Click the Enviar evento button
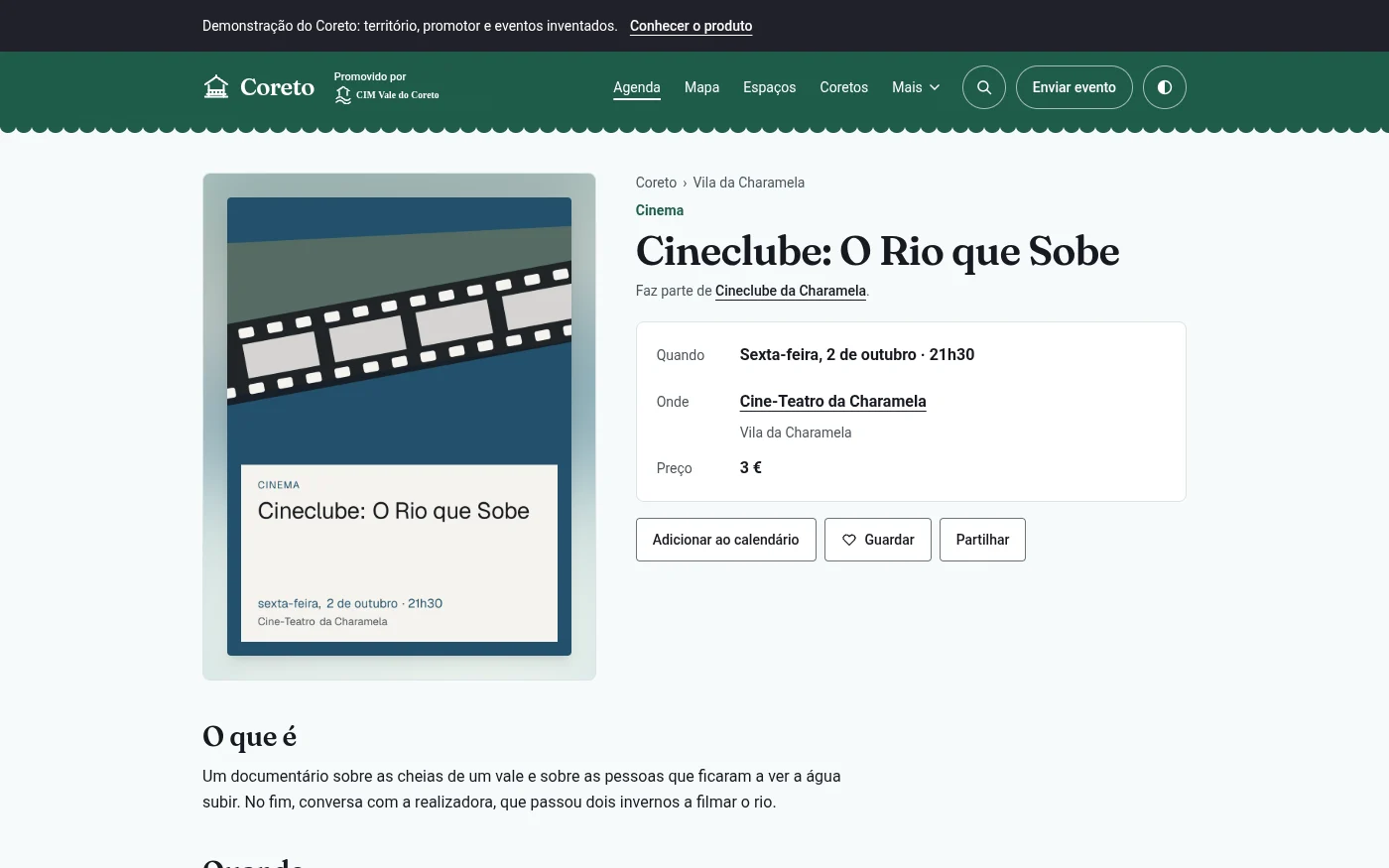Screen dimensions: 1389x868 click(x=1074, y=87)
